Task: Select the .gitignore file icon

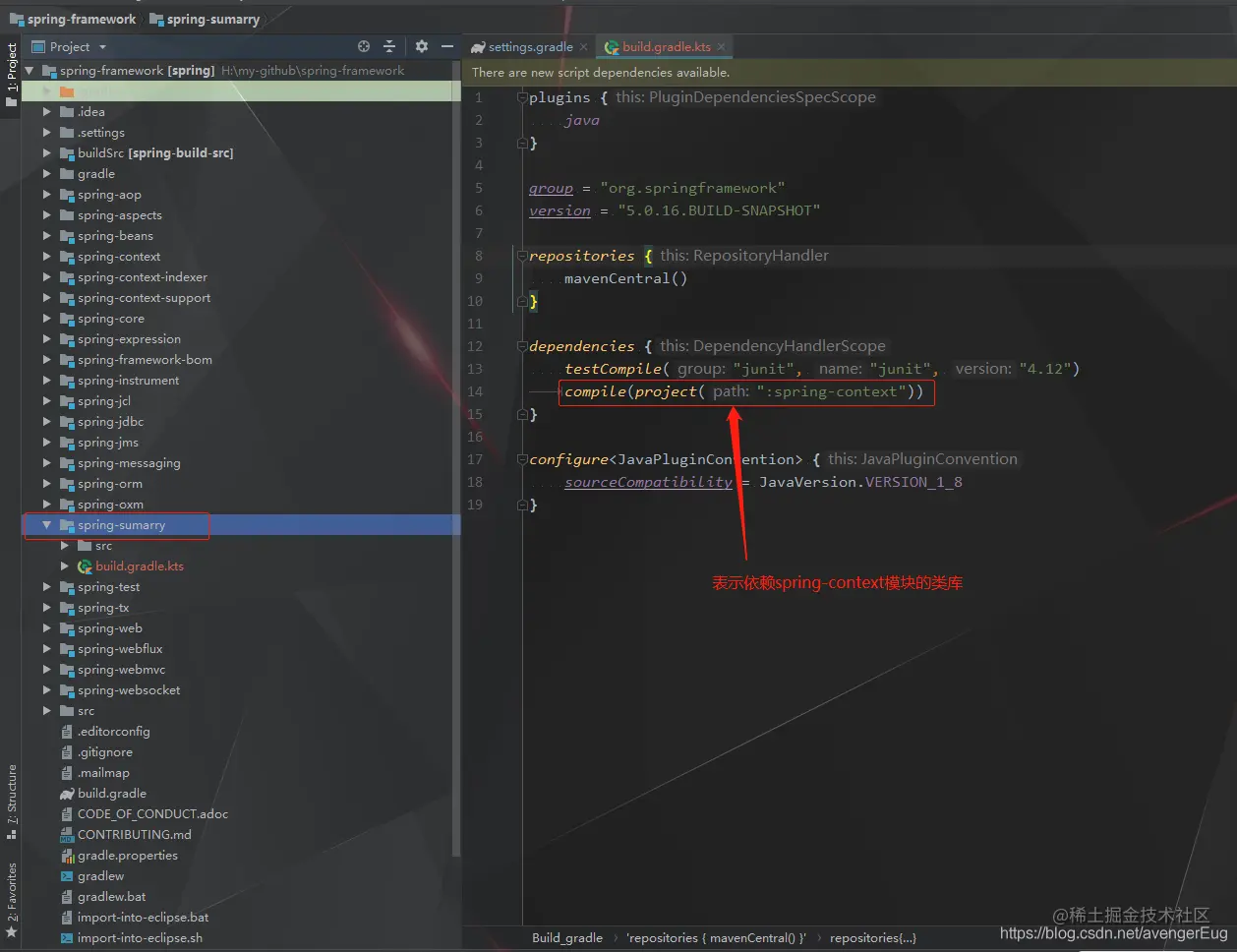Action: [67, 752]
